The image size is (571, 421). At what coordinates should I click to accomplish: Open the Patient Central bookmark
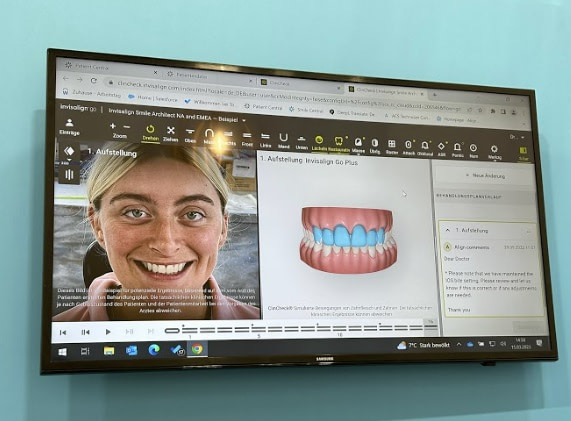[x=263, y=107]
